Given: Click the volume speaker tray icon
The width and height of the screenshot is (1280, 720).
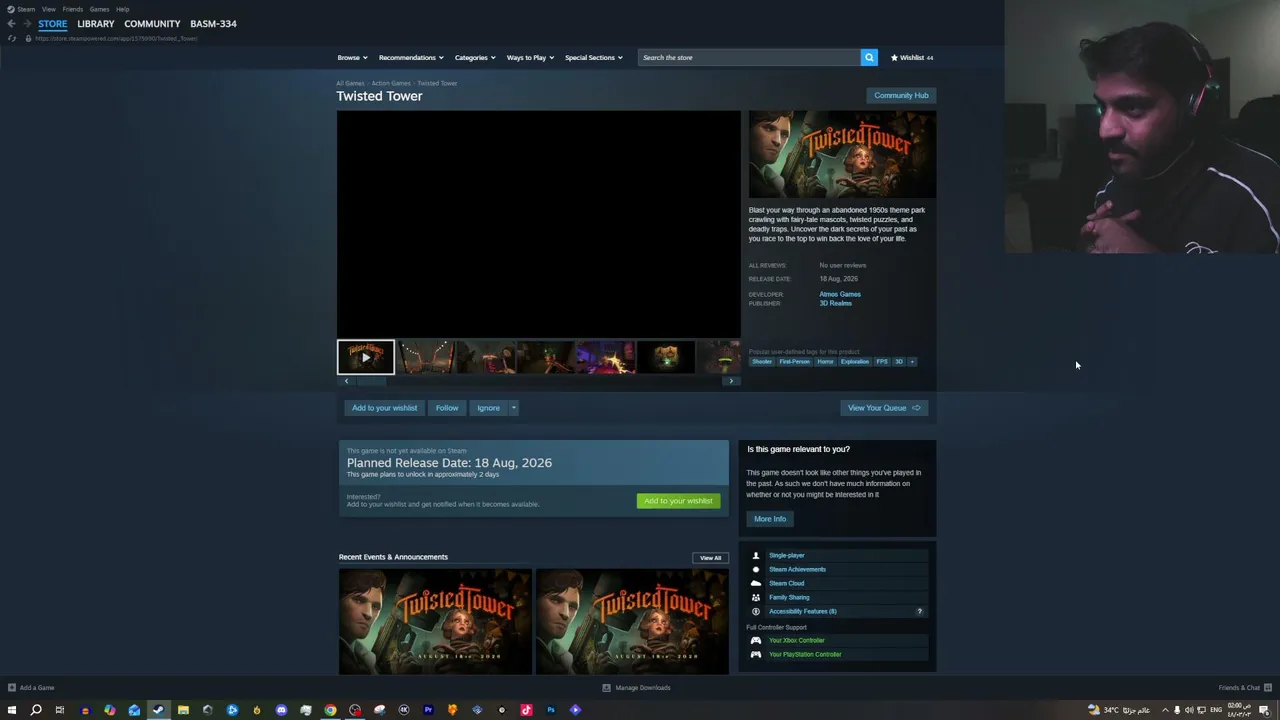Looking at the screenshot, I should (1189, 710).
